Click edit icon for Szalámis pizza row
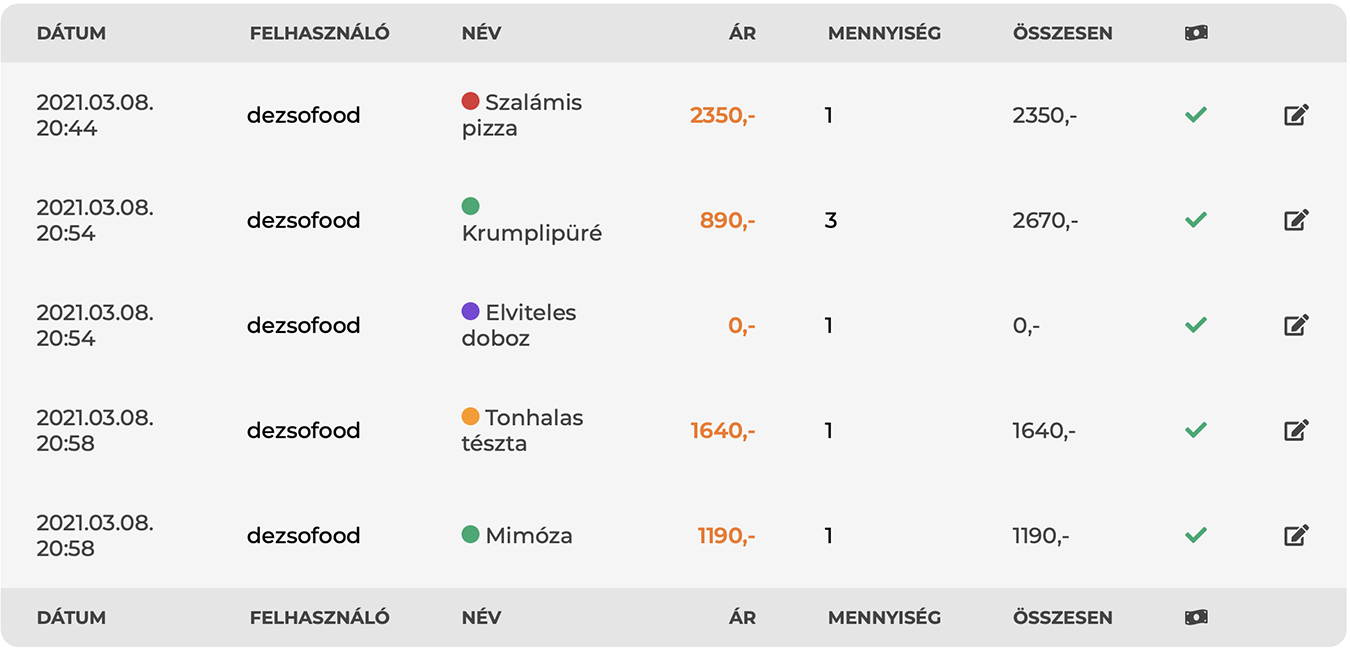1350x648 pixels. click(1296, 115)
